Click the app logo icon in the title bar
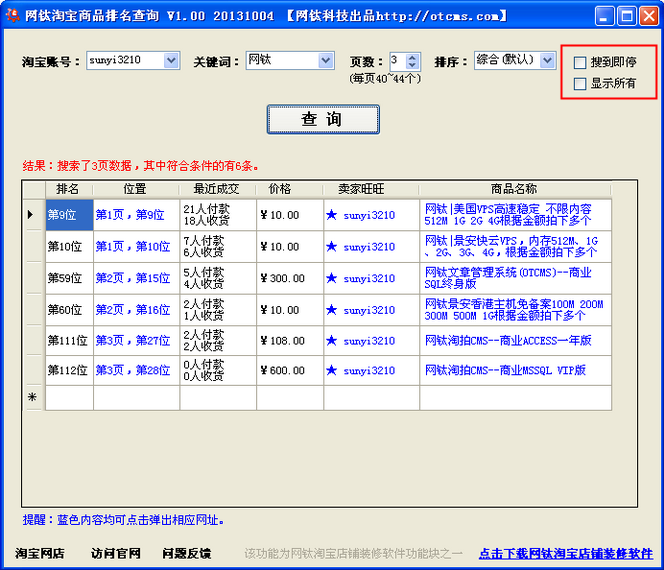The height and width of the screenshot is (570, 664). click(x=12, y=15)
